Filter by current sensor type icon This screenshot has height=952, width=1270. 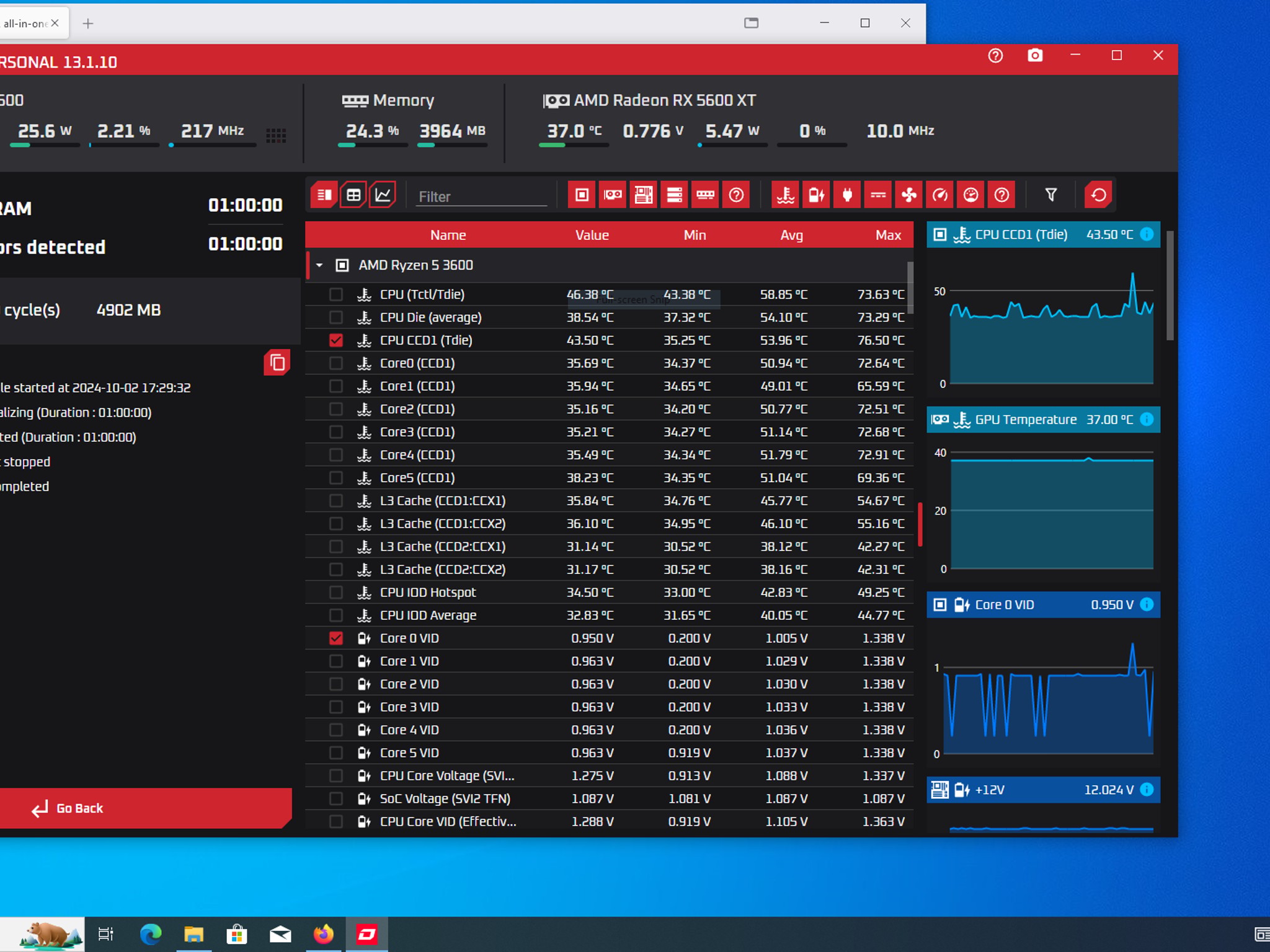(x=878, y=195)
